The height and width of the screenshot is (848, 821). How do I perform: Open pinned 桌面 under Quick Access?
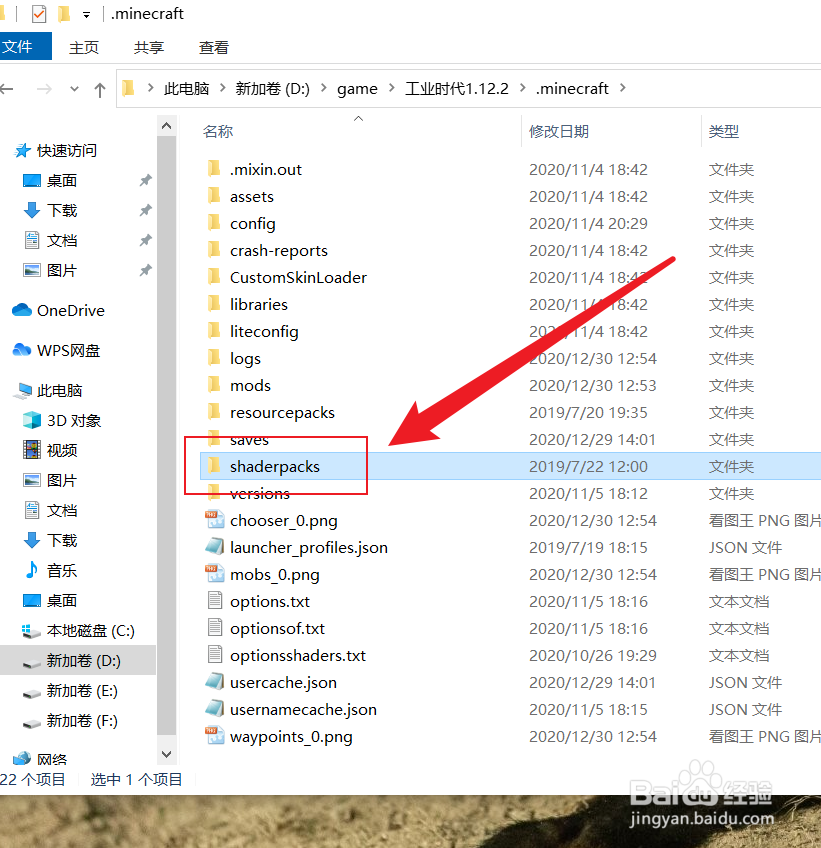pos(62,180)
